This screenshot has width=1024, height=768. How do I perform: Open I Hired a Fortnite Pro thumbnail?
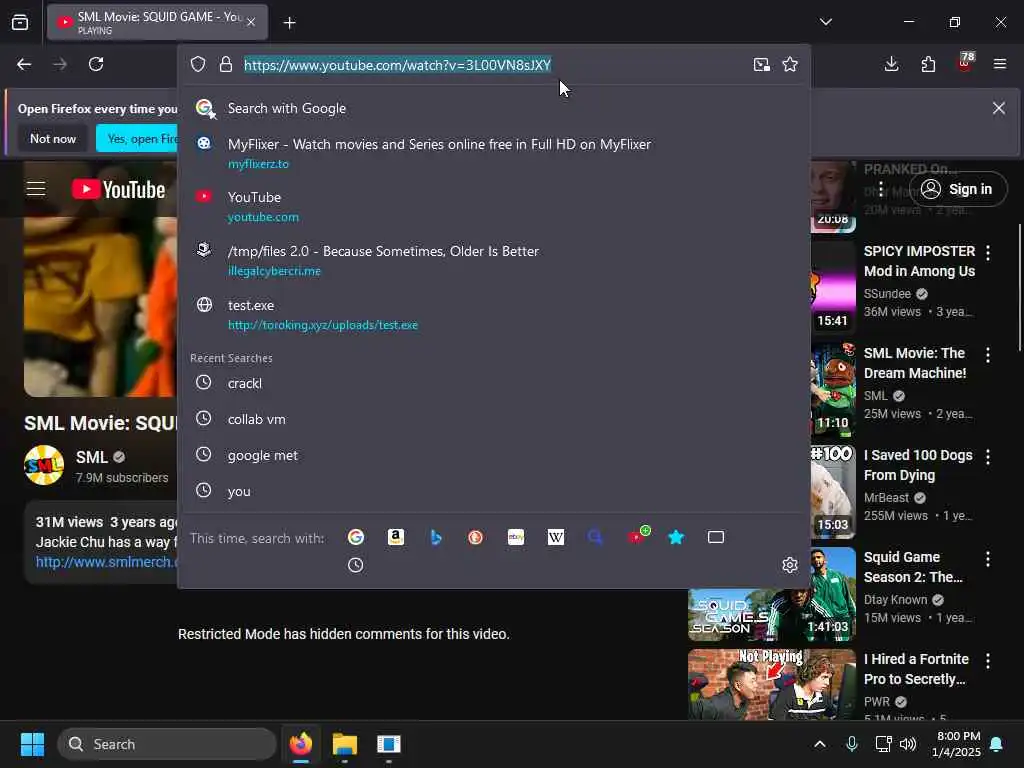772,684
